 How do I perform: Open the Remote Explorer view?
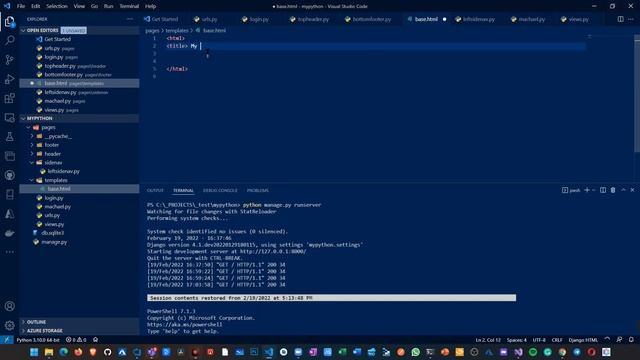[x=9, y=118]
